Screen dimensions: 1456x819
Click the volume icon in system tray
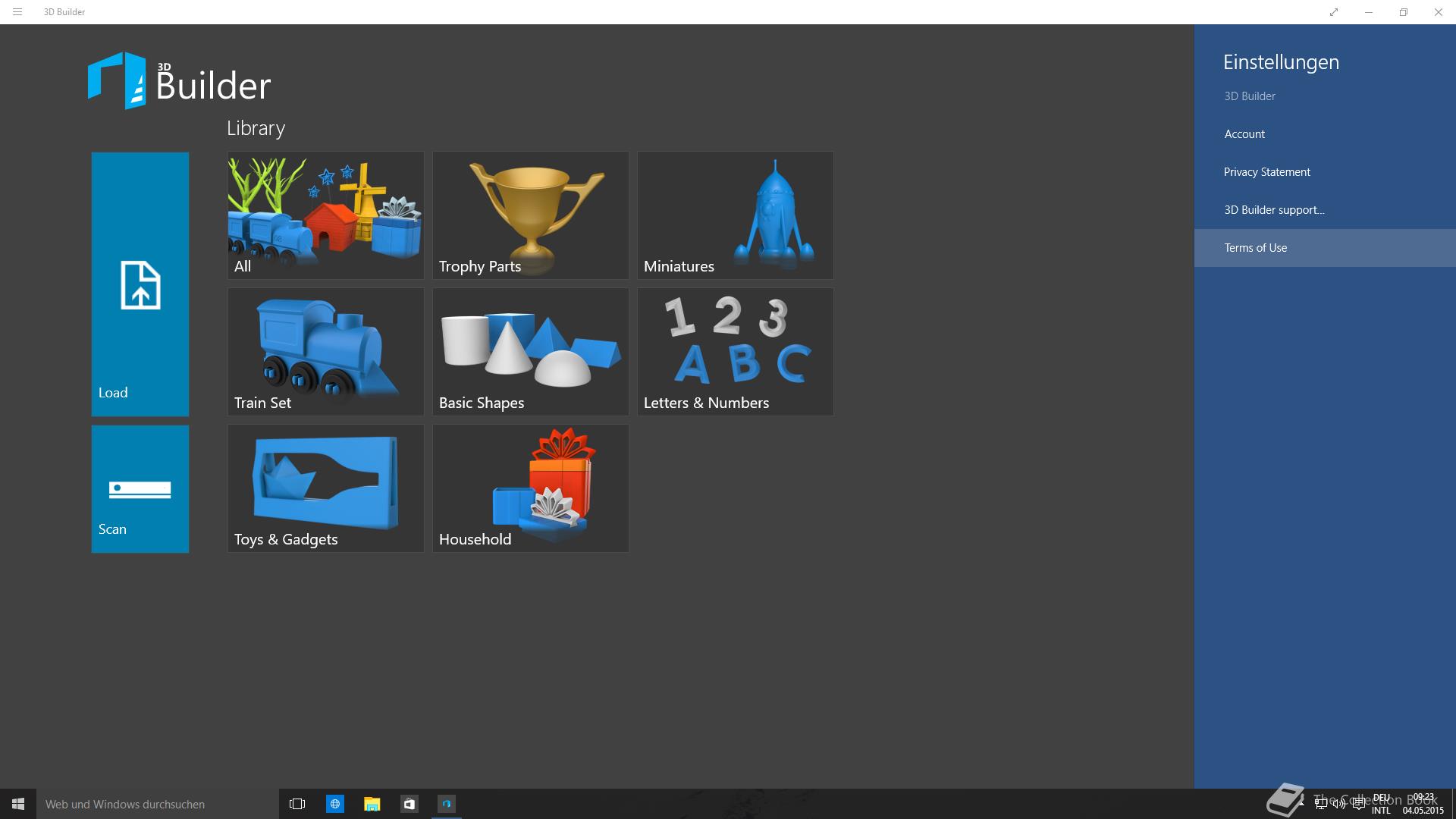click(x=1339, y=804)
